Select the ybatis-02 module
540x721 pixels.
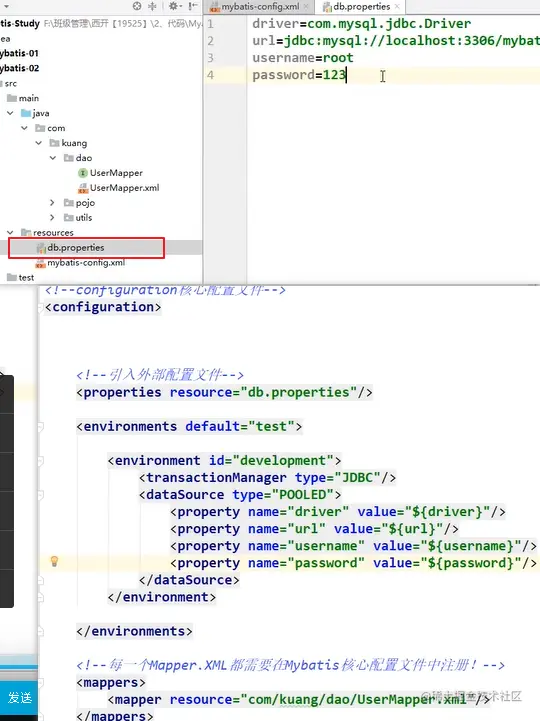tap(19, 68)
